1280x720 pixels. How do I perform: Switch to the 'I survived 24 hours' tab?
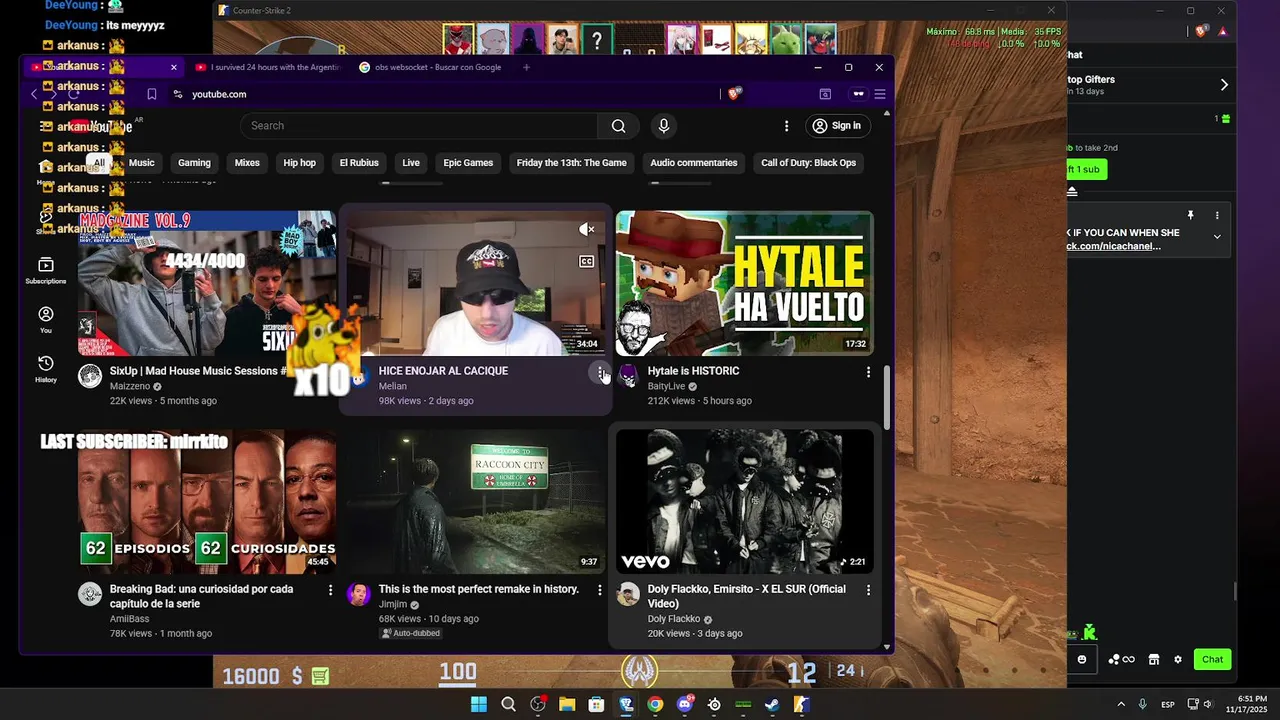[268, 67]
